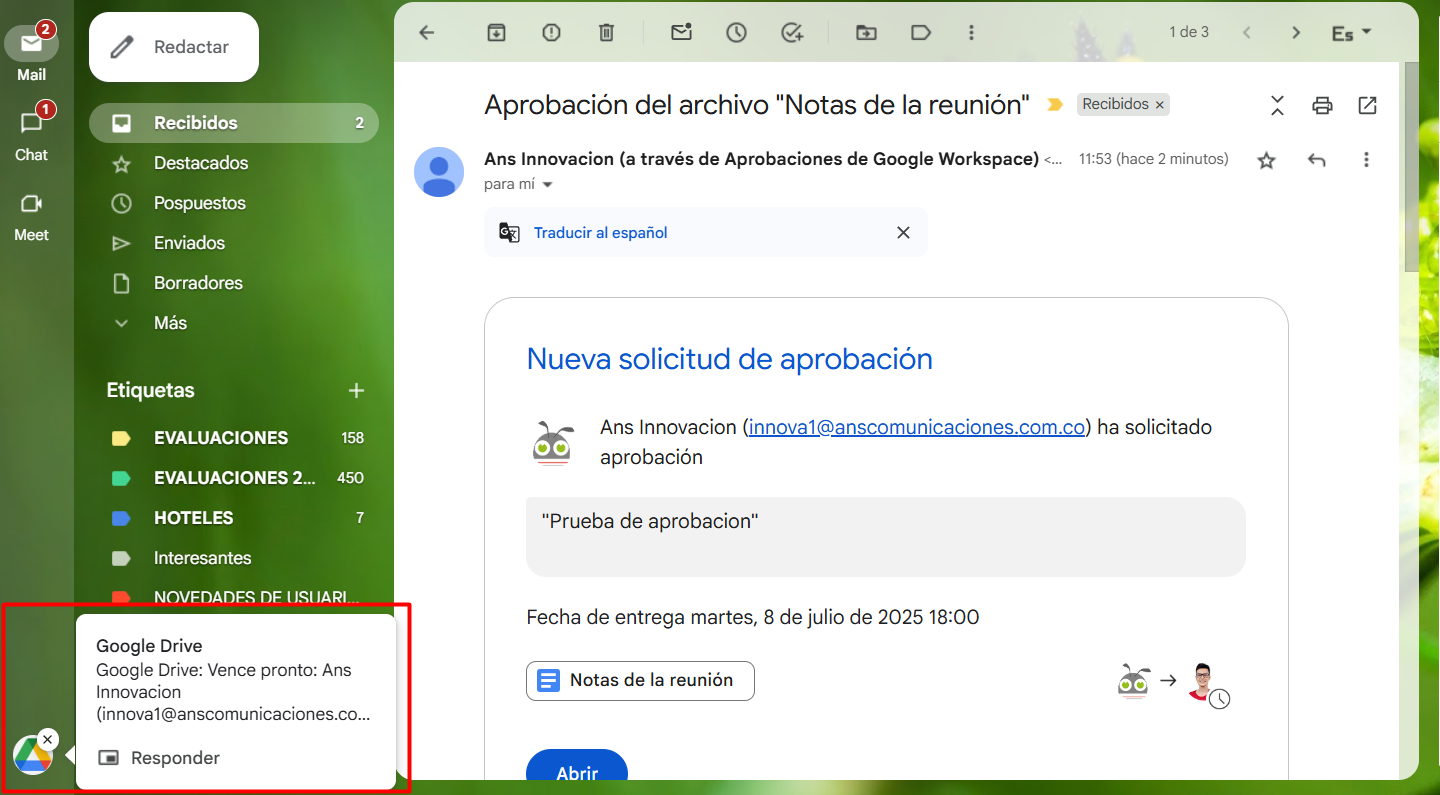
Task: Open more options in email toolbar
Action: click(x=971, y=33)
